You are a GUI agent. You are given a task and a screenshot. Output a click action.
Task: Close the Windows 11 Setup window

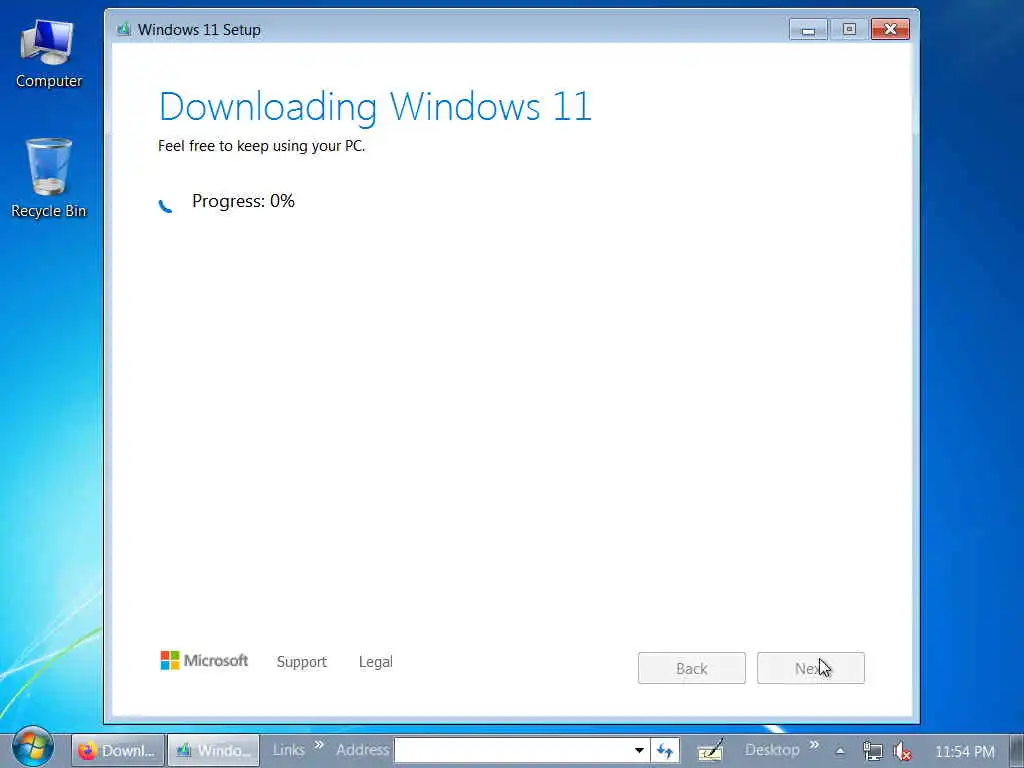tap(890, 29)
